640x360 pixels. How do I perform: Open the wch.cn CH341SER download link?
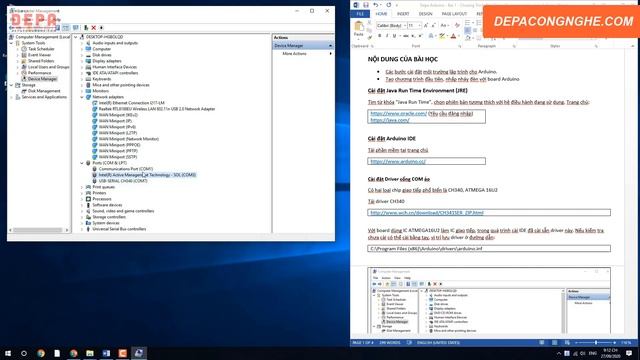[x=427, y=213]
